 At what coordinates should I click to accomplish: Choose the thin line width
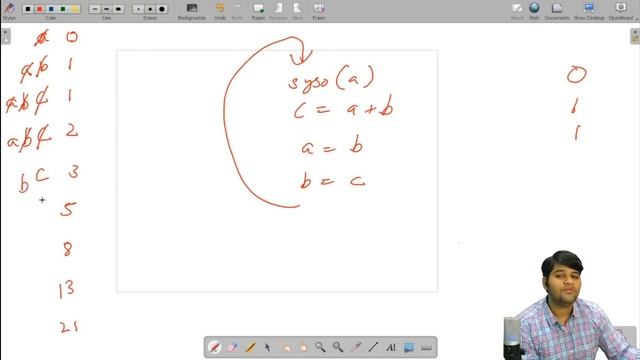point(95,9)
